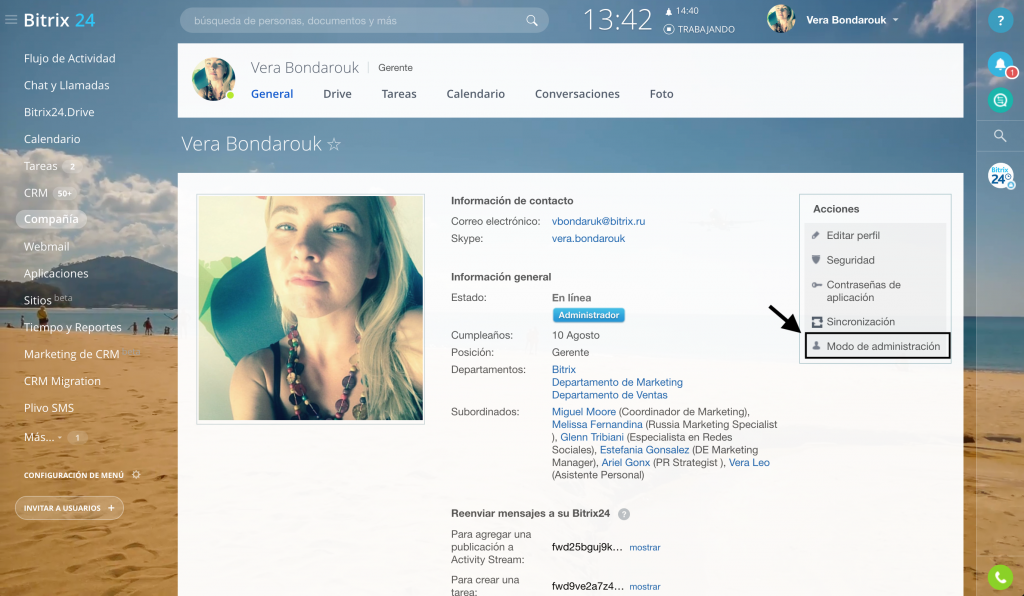Switch to the Drive tab
The width and height of the screenshot is (1024, 596).
(x=337, y=94)
